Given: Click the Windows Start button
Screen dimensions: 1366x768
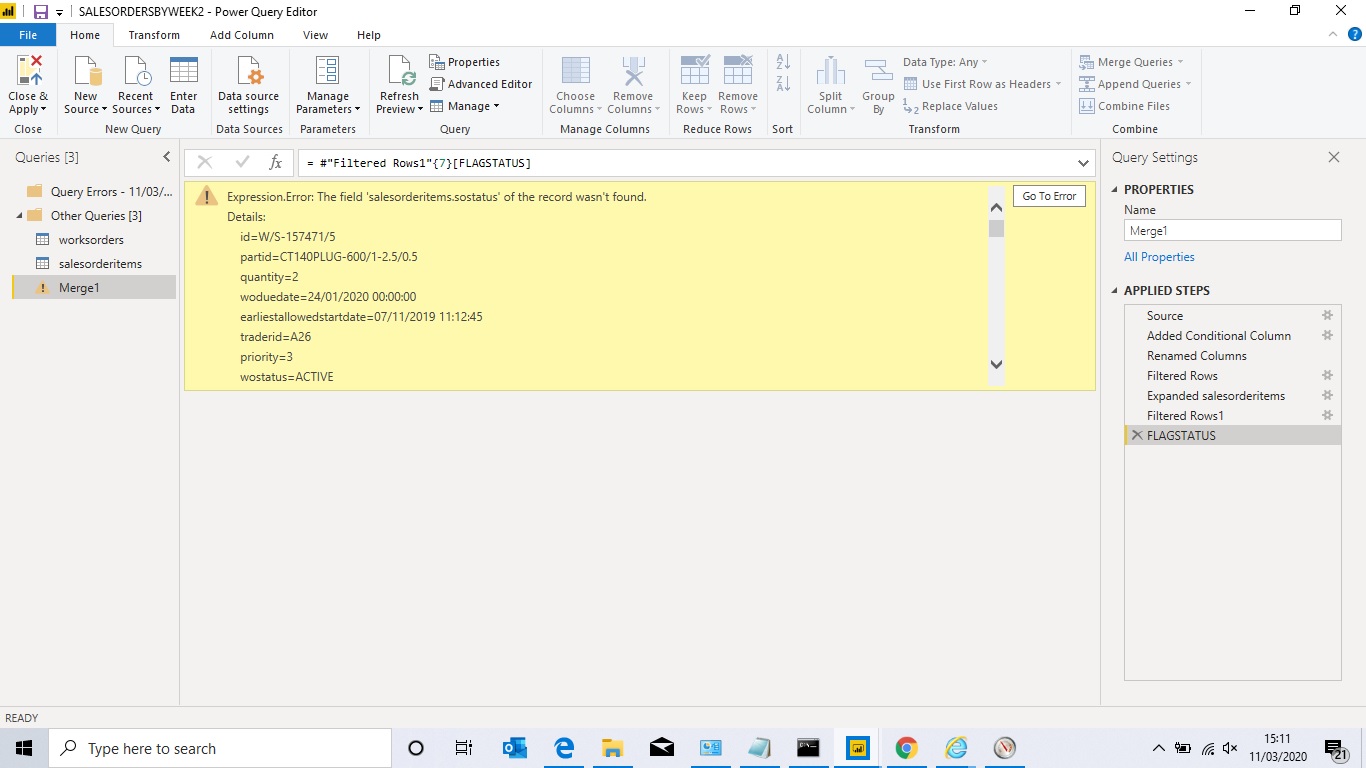Looking at the screenshot, I should pos(24,748).
